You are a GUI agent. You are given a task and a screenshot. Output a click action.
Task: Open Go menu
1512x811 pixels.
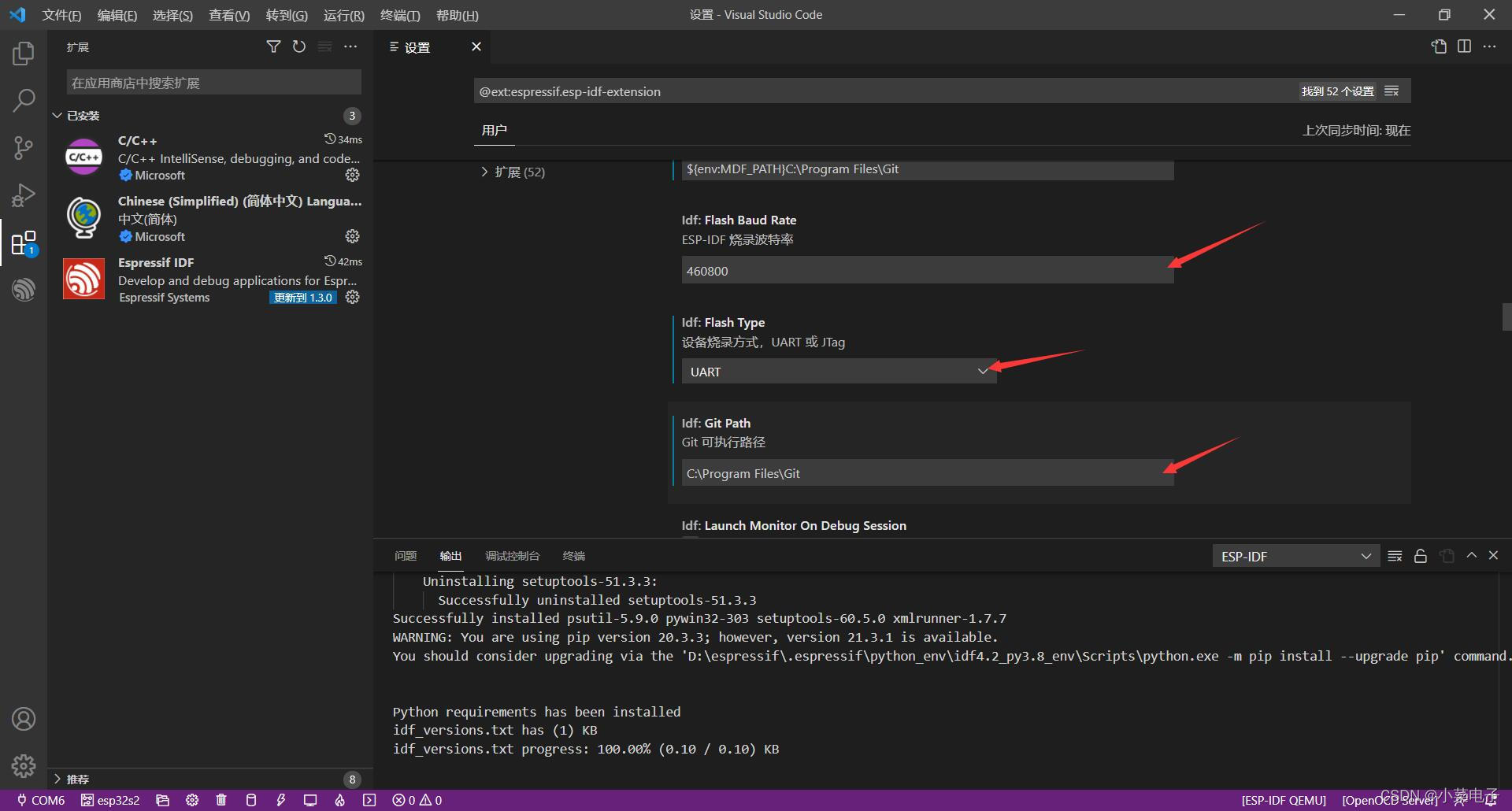point(287,15)
